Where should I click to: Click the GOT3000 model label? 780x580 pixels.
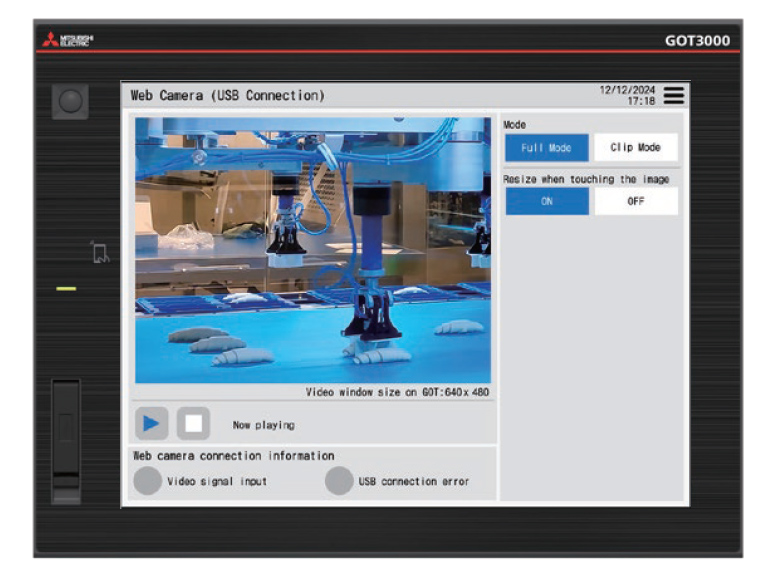[x=697, y=41]
